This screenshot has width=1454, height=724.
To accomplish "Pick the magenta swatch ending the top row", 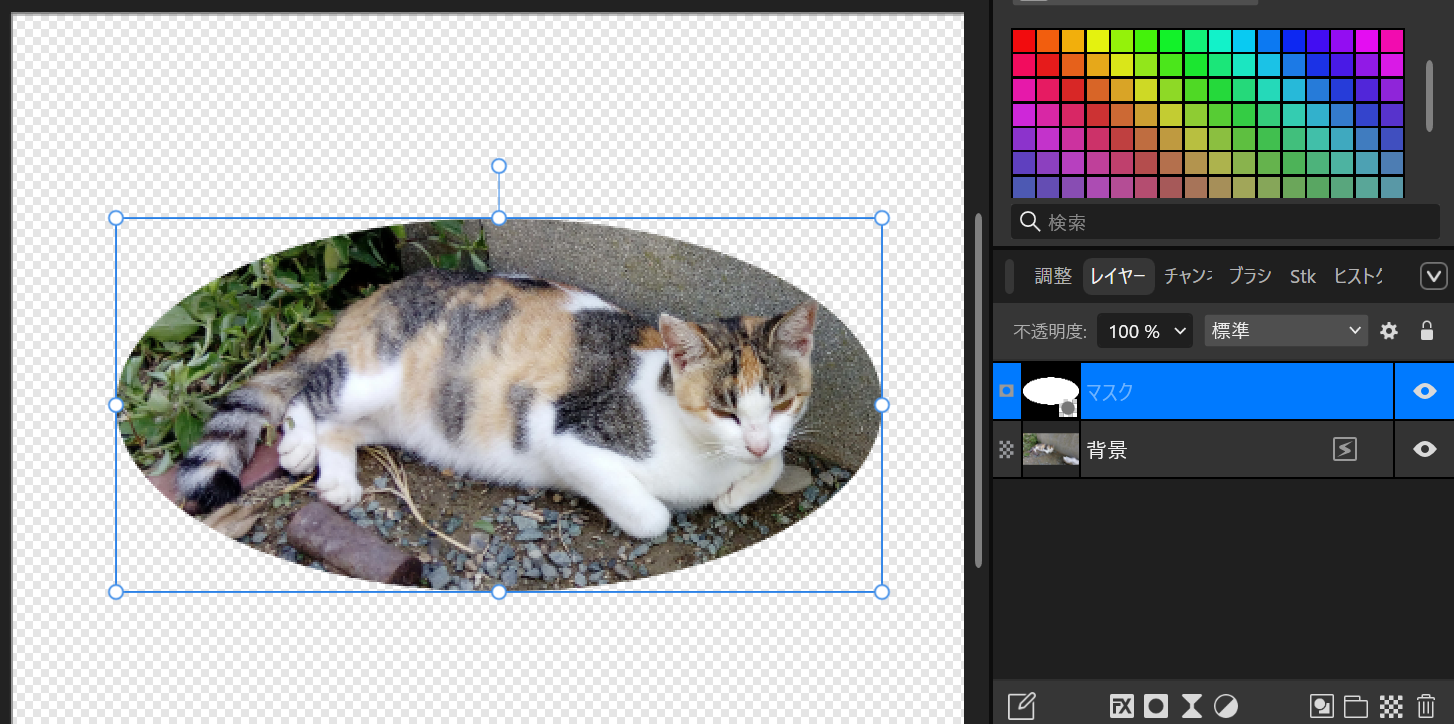I will [x=1392, y=41].
